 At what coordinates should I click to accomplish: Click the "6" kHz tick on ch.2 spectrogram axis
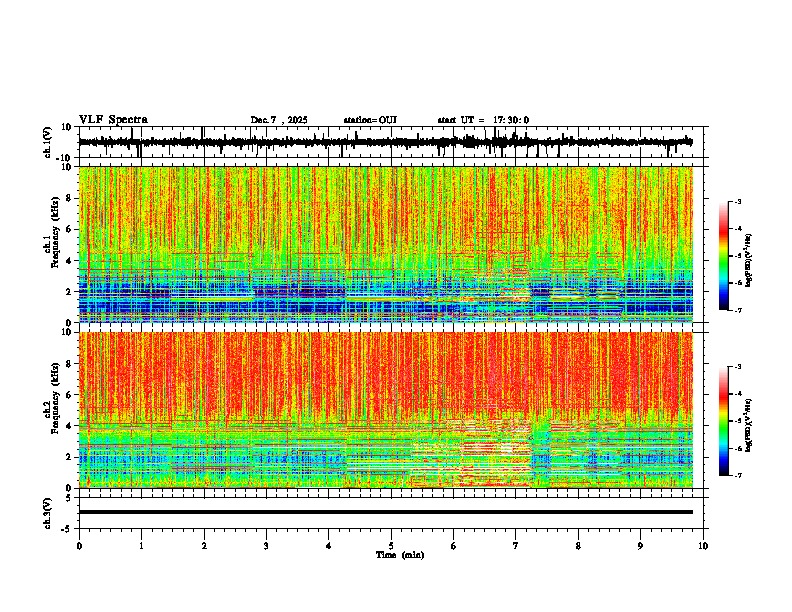pyautogui.click(x=70, y=395)
